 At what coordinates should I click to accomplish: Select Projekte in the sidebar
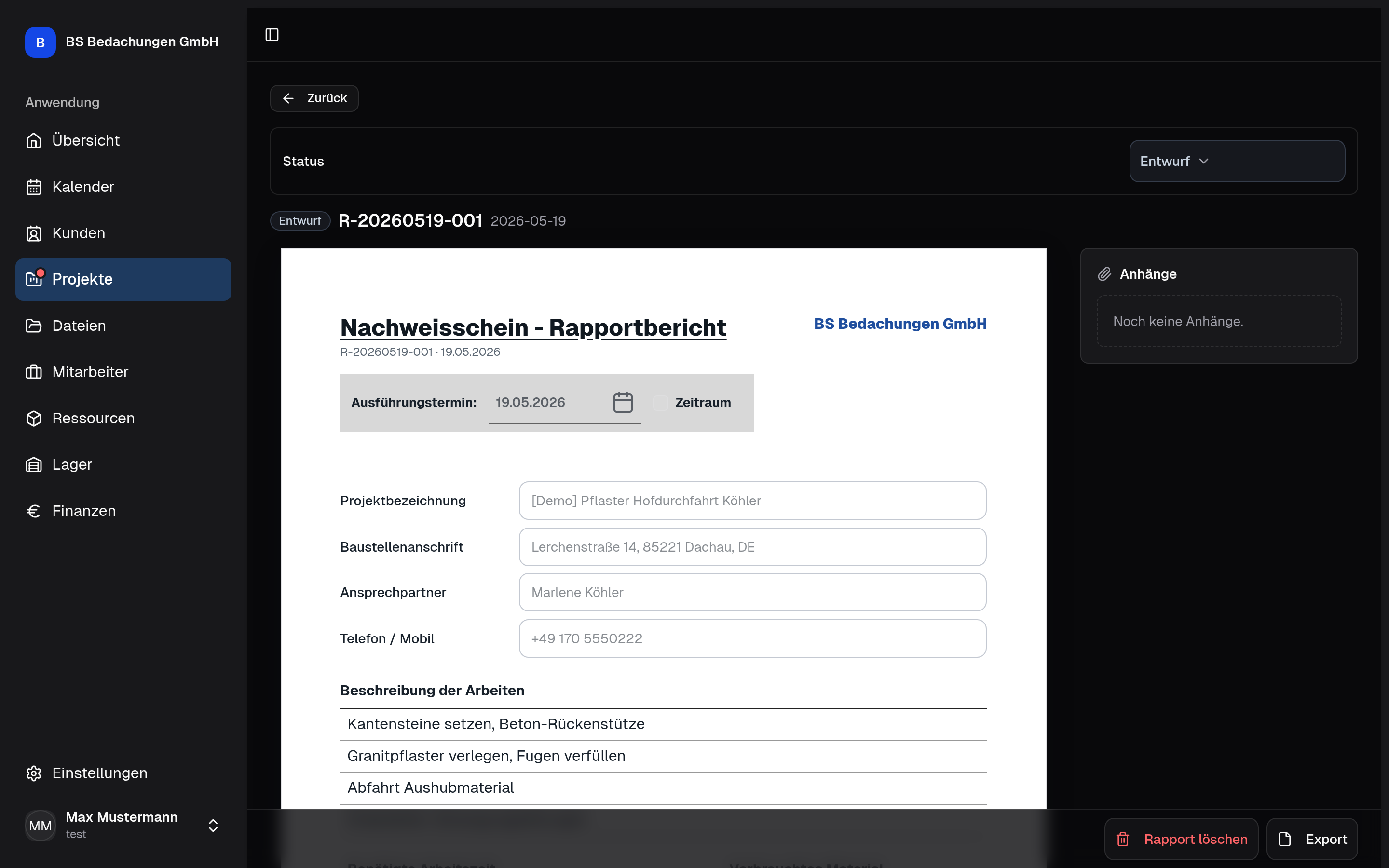[123, 279]
